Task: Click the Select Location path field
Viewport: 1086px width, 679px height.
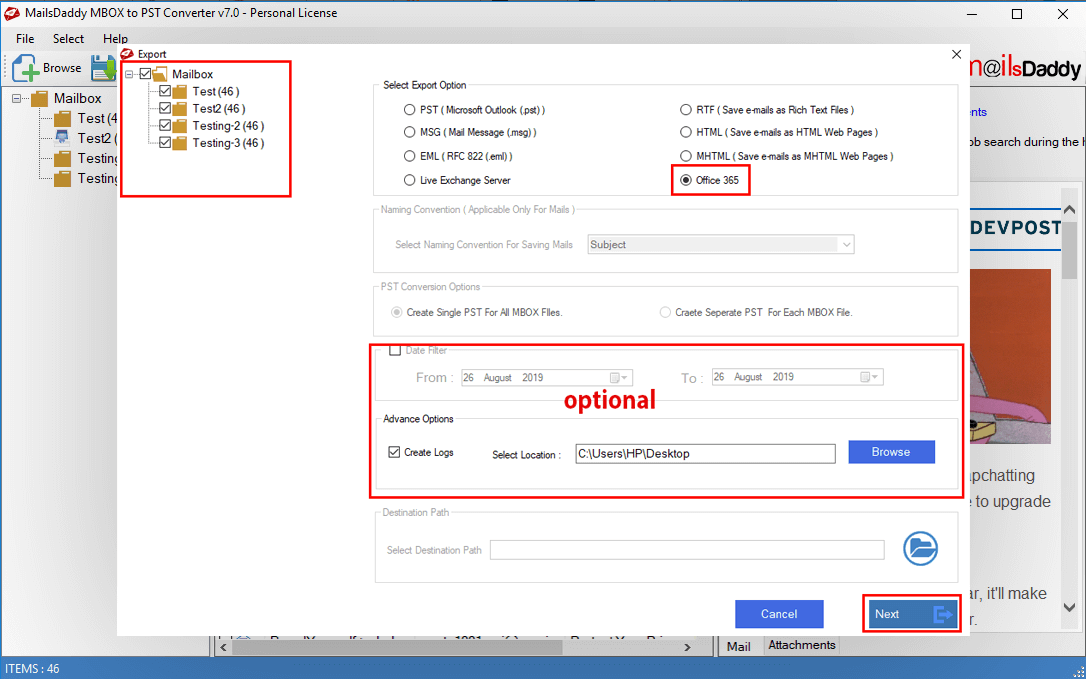Action: point(705,454)
